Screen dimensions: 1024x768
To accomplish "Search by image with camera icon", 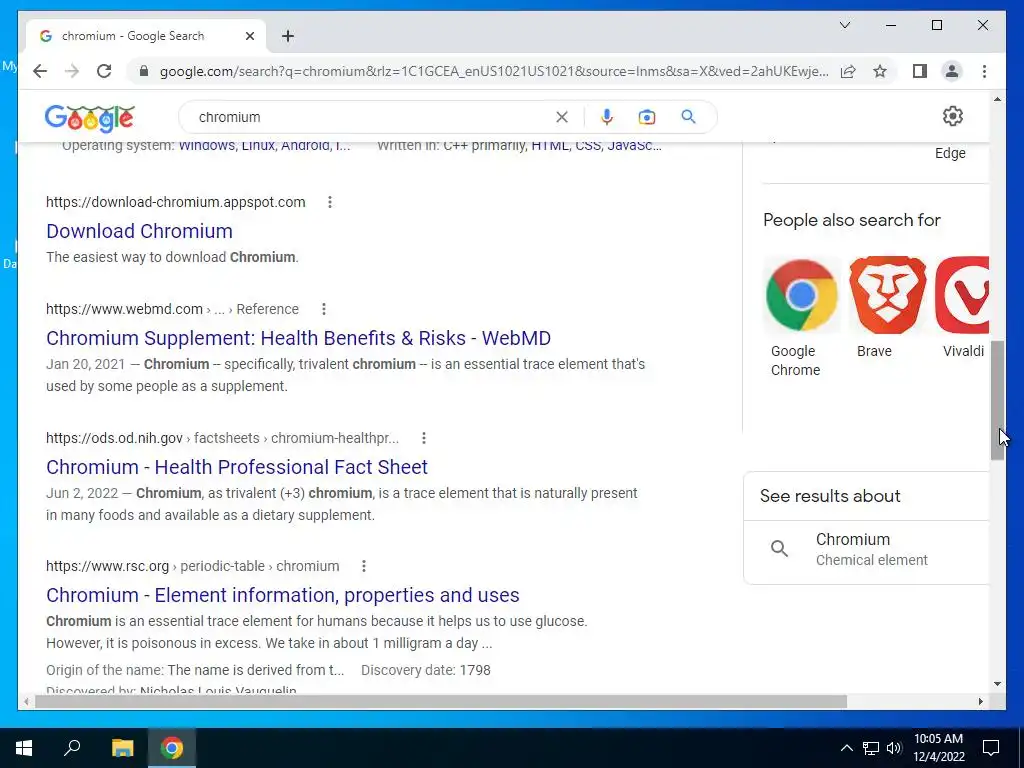I will (x=647, y=117).
